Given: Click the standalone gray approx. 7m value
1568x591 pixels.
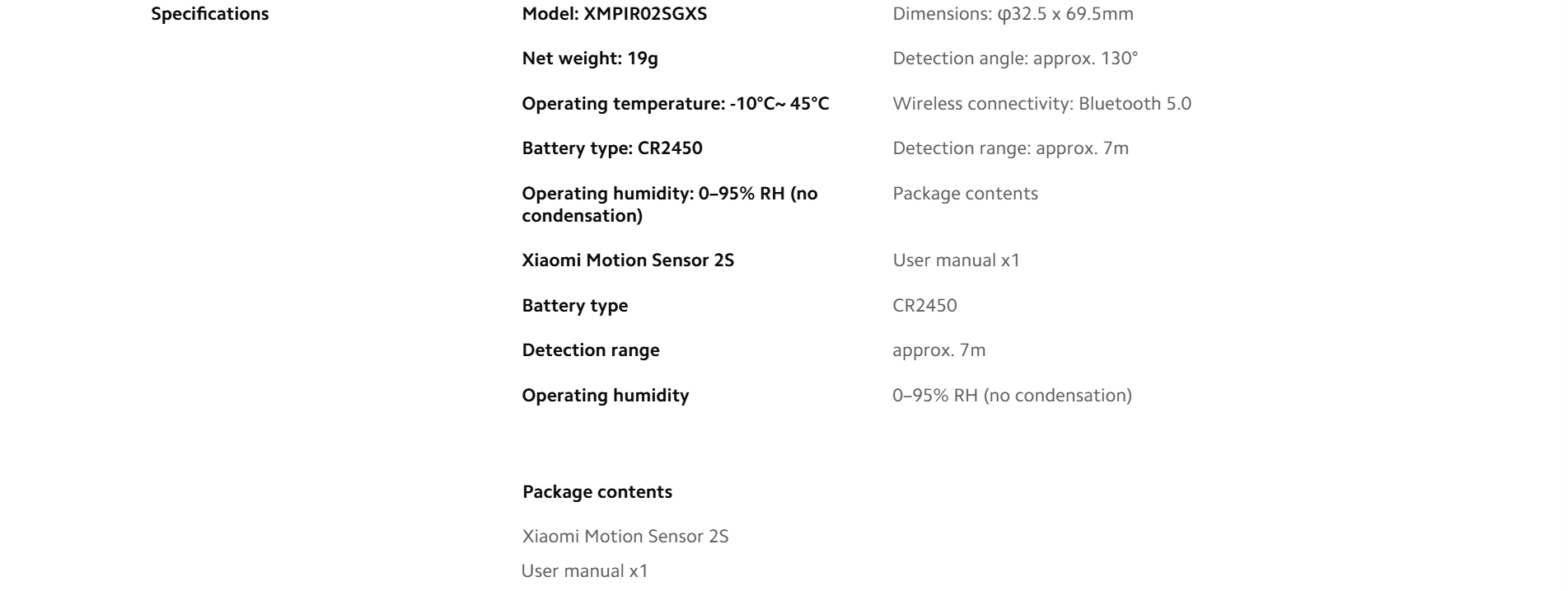Looking at the screenshot, I should coord(938,350).
